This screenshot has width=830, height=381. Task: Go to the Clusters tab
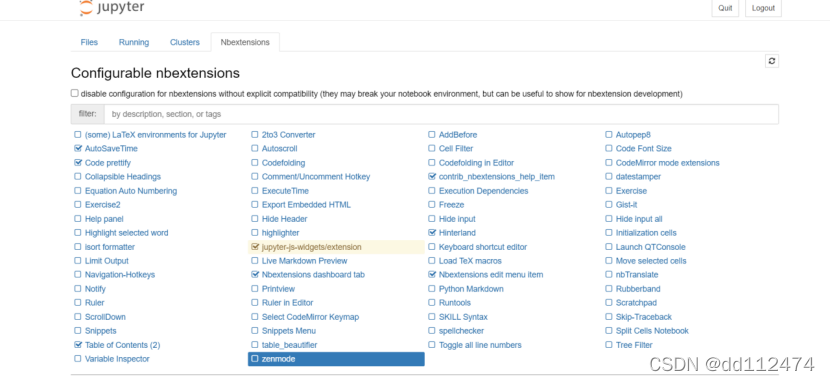[x=185, y=42]
